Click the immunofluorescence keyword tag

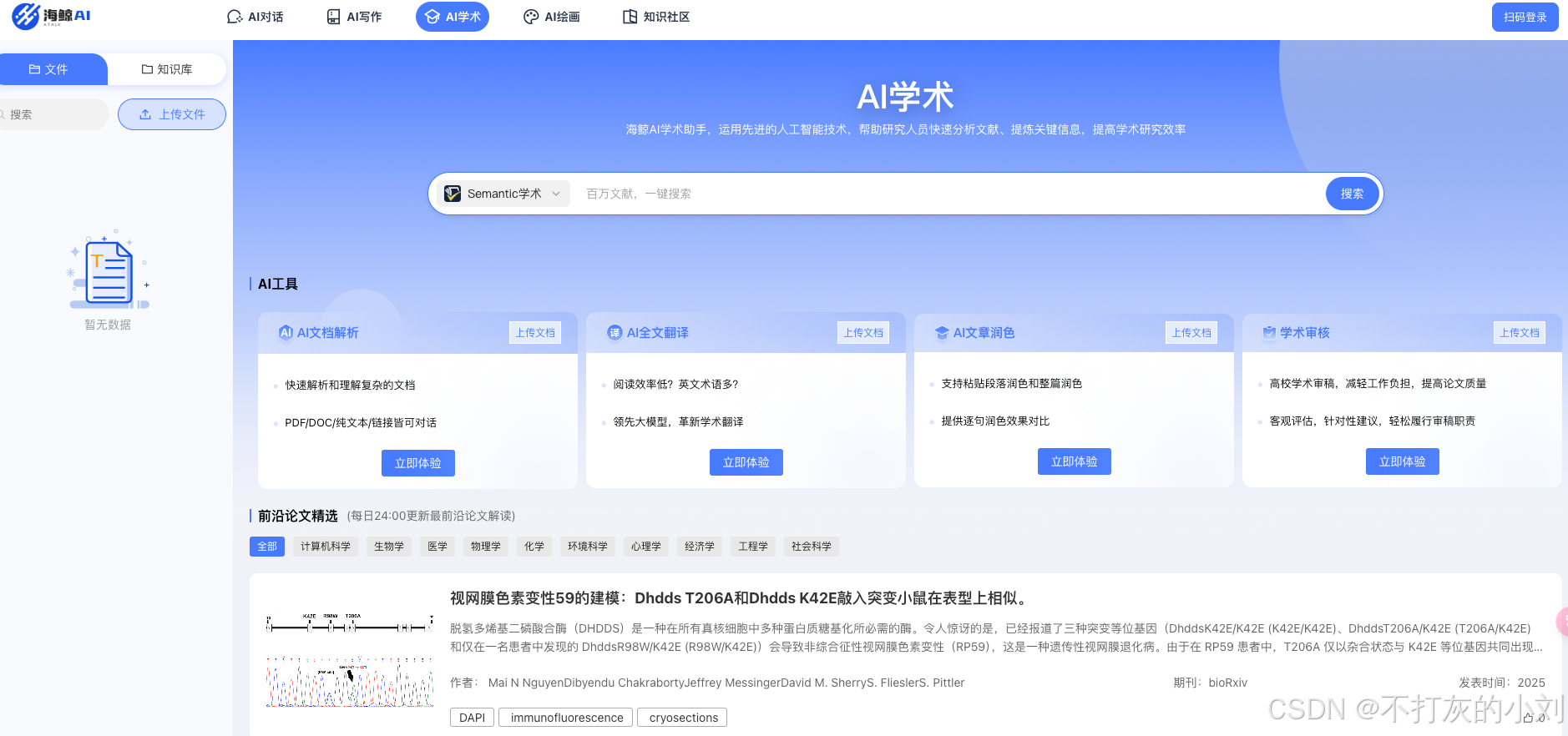(567, 718)
